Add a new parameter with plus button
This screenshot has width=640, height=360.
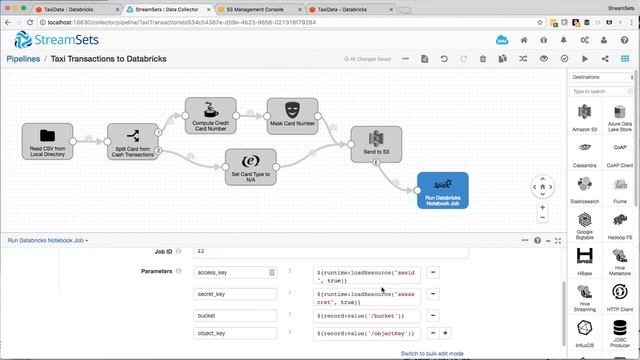tap(445, 333)
